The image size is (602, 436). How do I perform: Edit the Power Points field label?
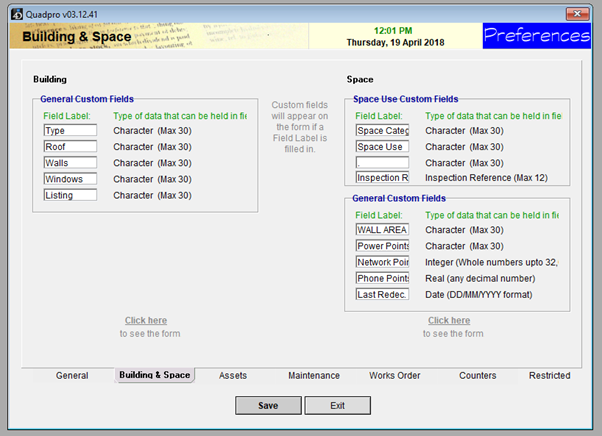coord(382,246)
